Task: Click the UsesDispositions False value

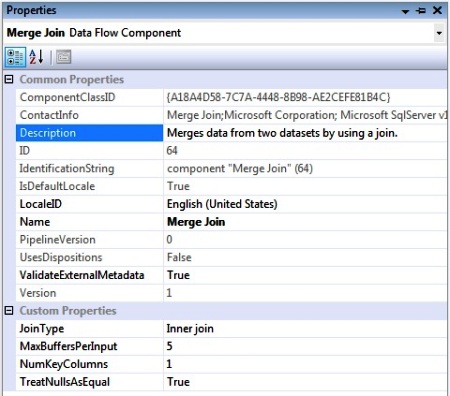Action: pyautogui.click(x=179, y=257)
